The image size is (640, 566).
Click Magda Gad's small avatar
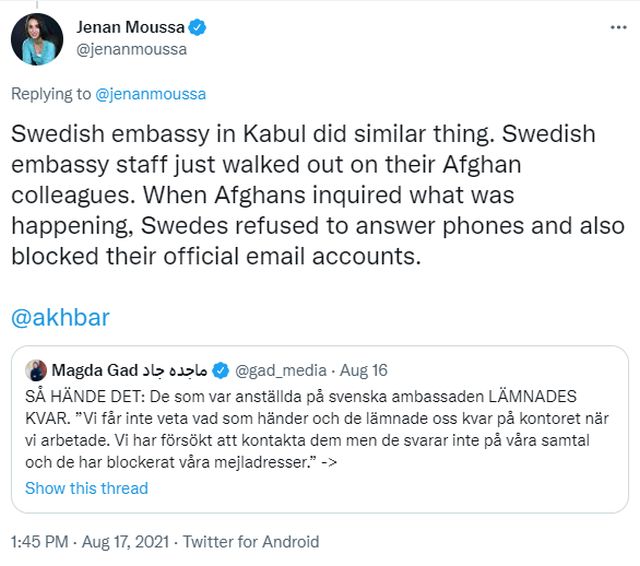[x=36, y=369]
